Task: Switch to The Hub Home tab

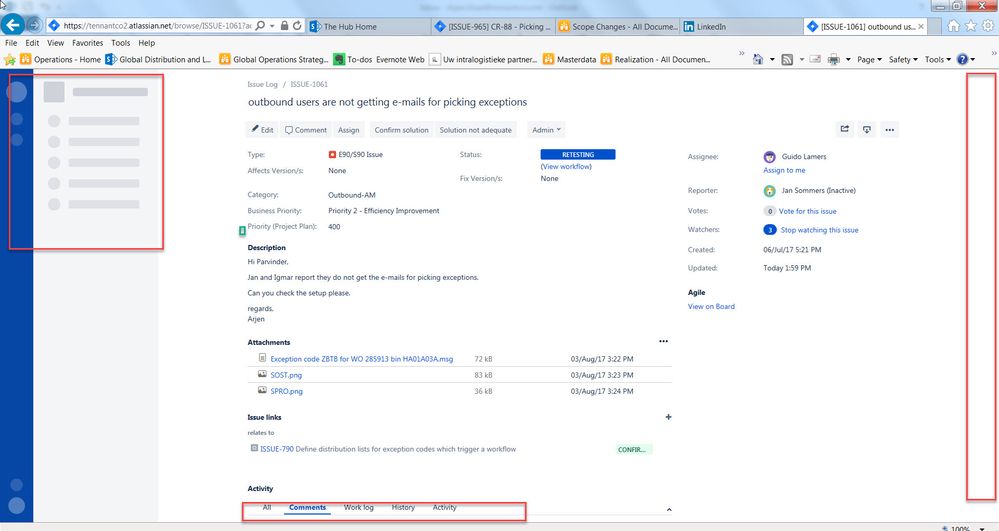Action: 368,26
